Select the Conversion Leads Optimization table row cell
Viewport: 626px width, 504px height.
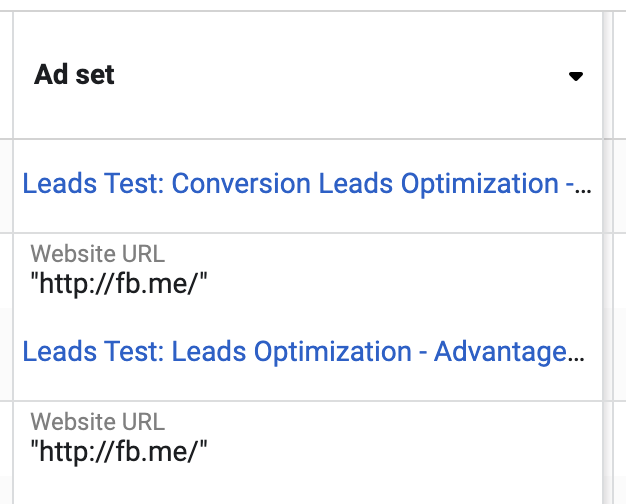(x=308, y=186)
